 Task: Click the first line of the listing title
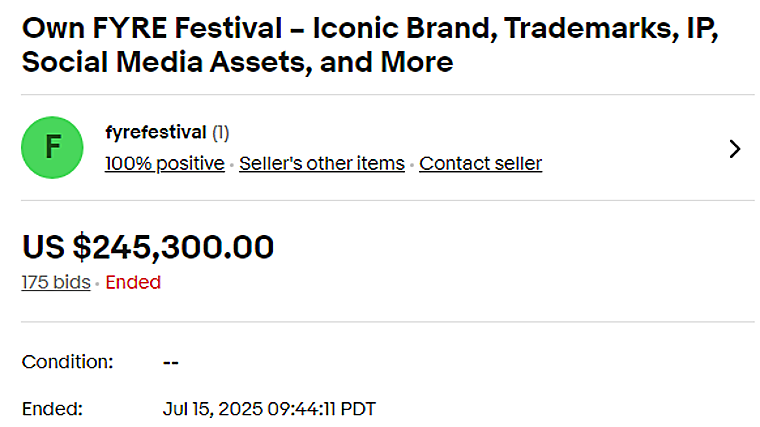tap(370, 28)
